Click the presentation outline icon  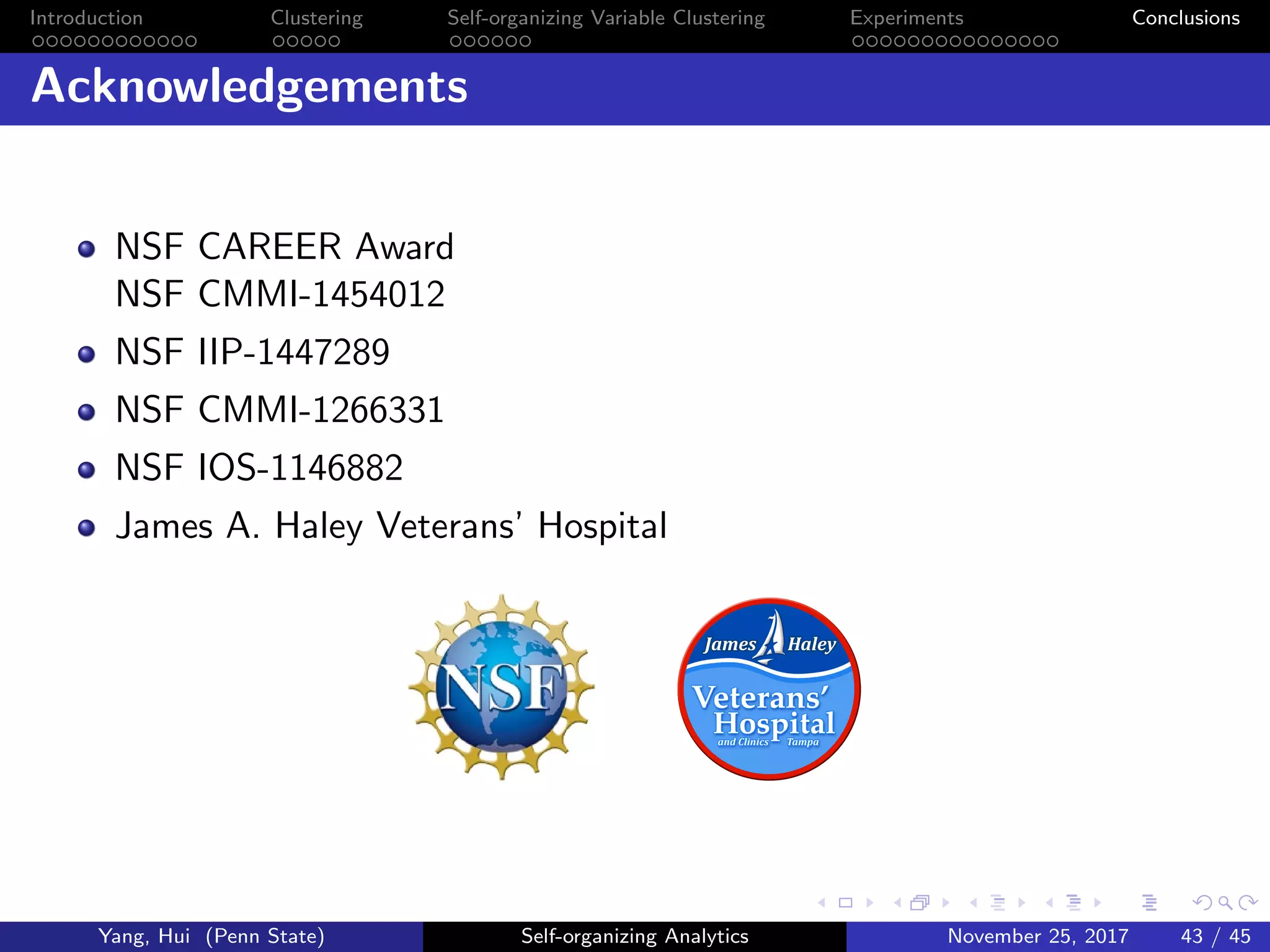[x=1149, y=903]
